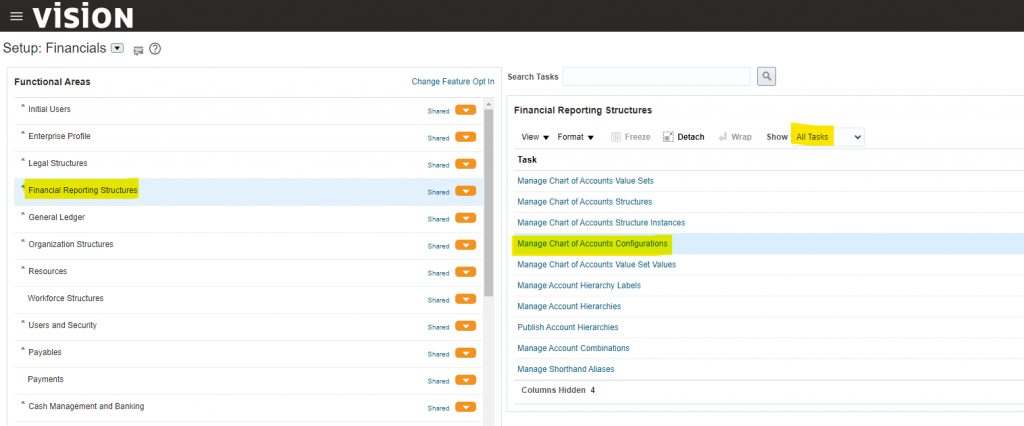Click the Freeze column toolbar icon
The width and height of the screenshot is (1024, 426).
click(617, 137)
